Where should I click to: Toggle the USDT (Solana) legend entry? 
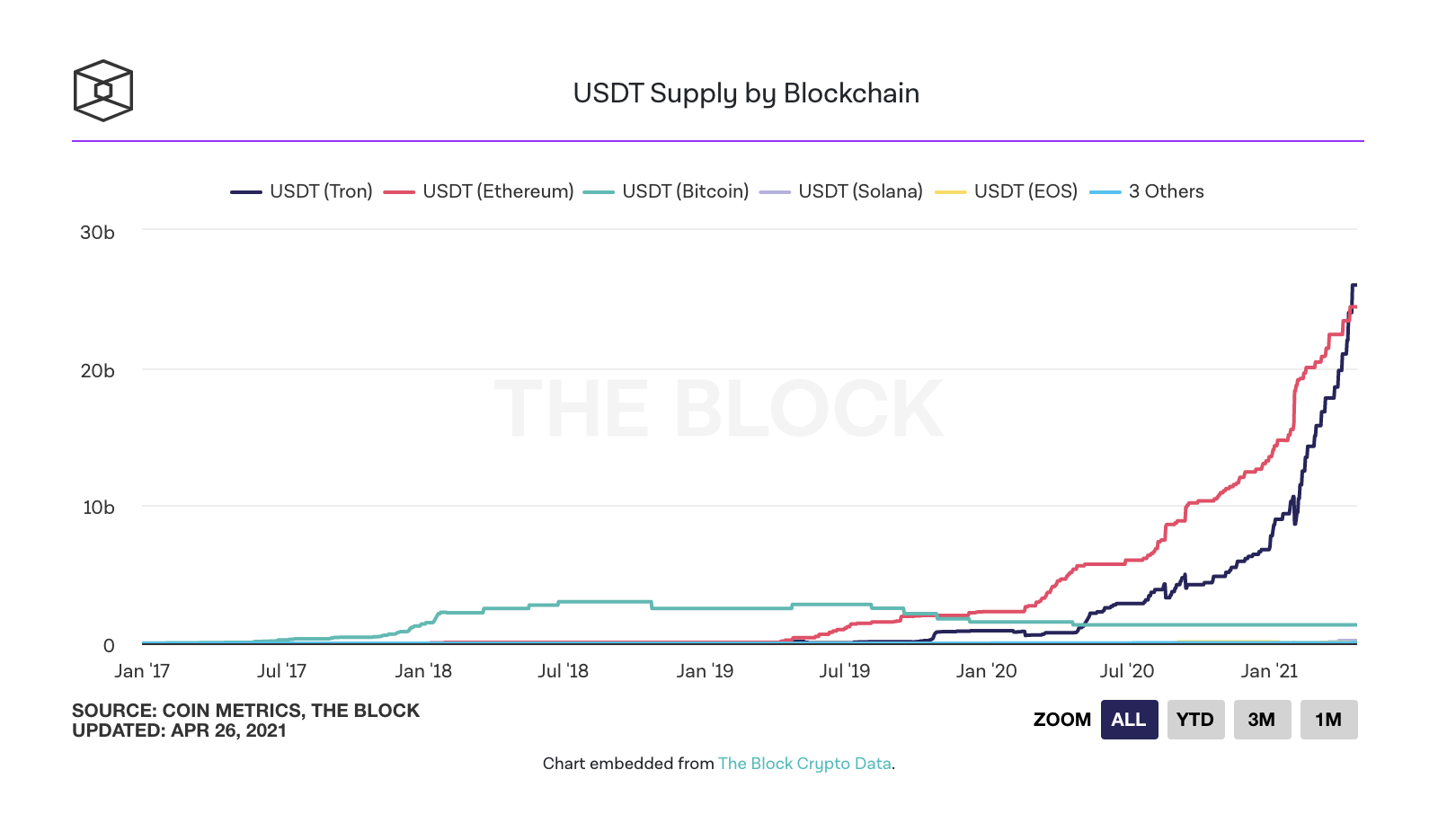point(841,191)
